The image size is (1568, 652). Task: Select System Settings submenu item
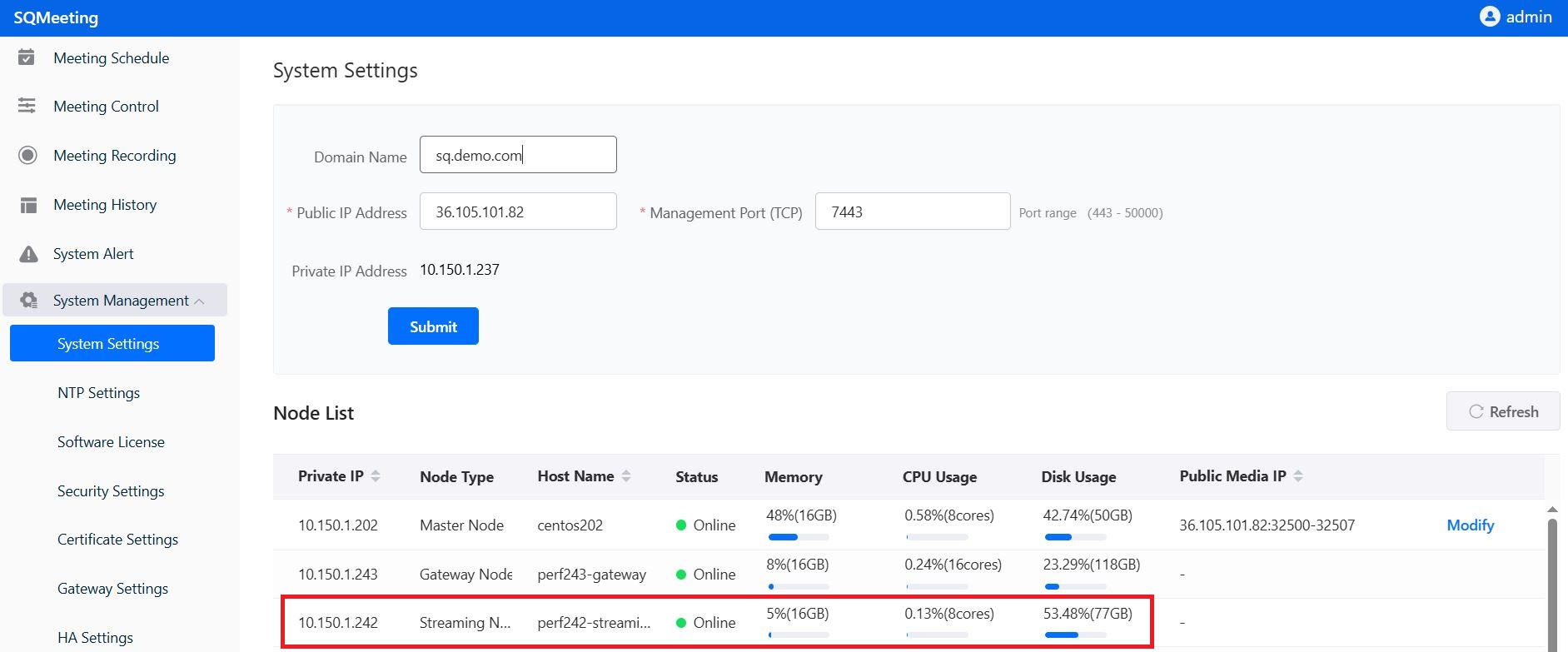(x=112, y=343)
